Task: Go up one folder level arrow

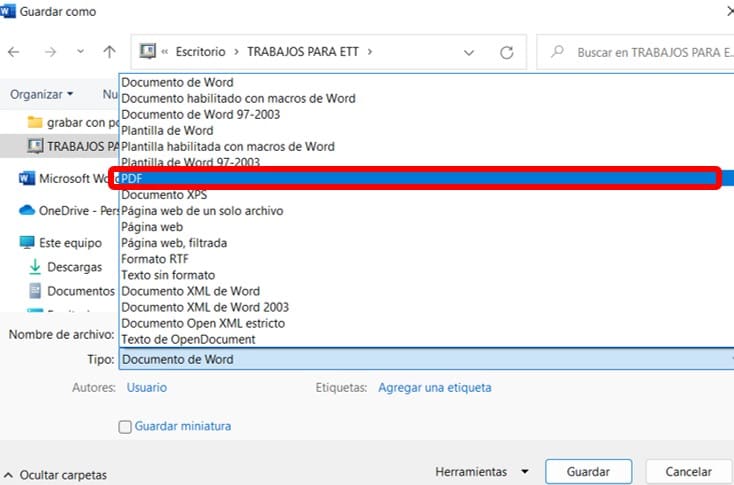Action: (x=109, y=51)
